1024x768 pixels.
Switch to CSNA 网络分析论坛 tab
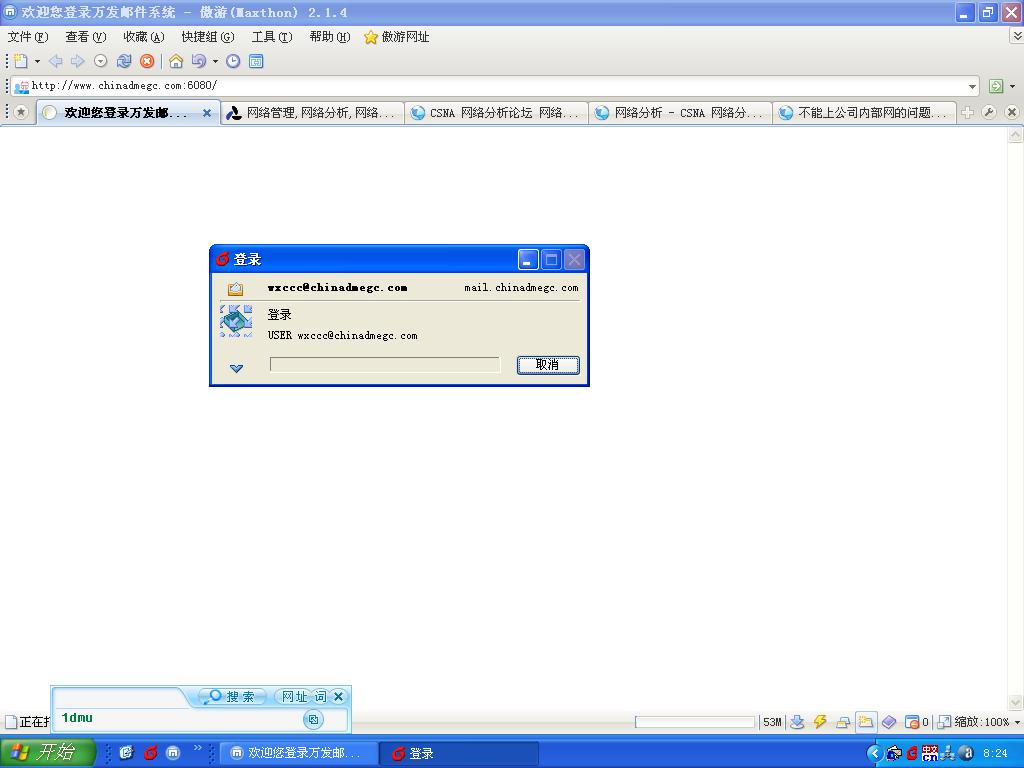click(496, 113)
